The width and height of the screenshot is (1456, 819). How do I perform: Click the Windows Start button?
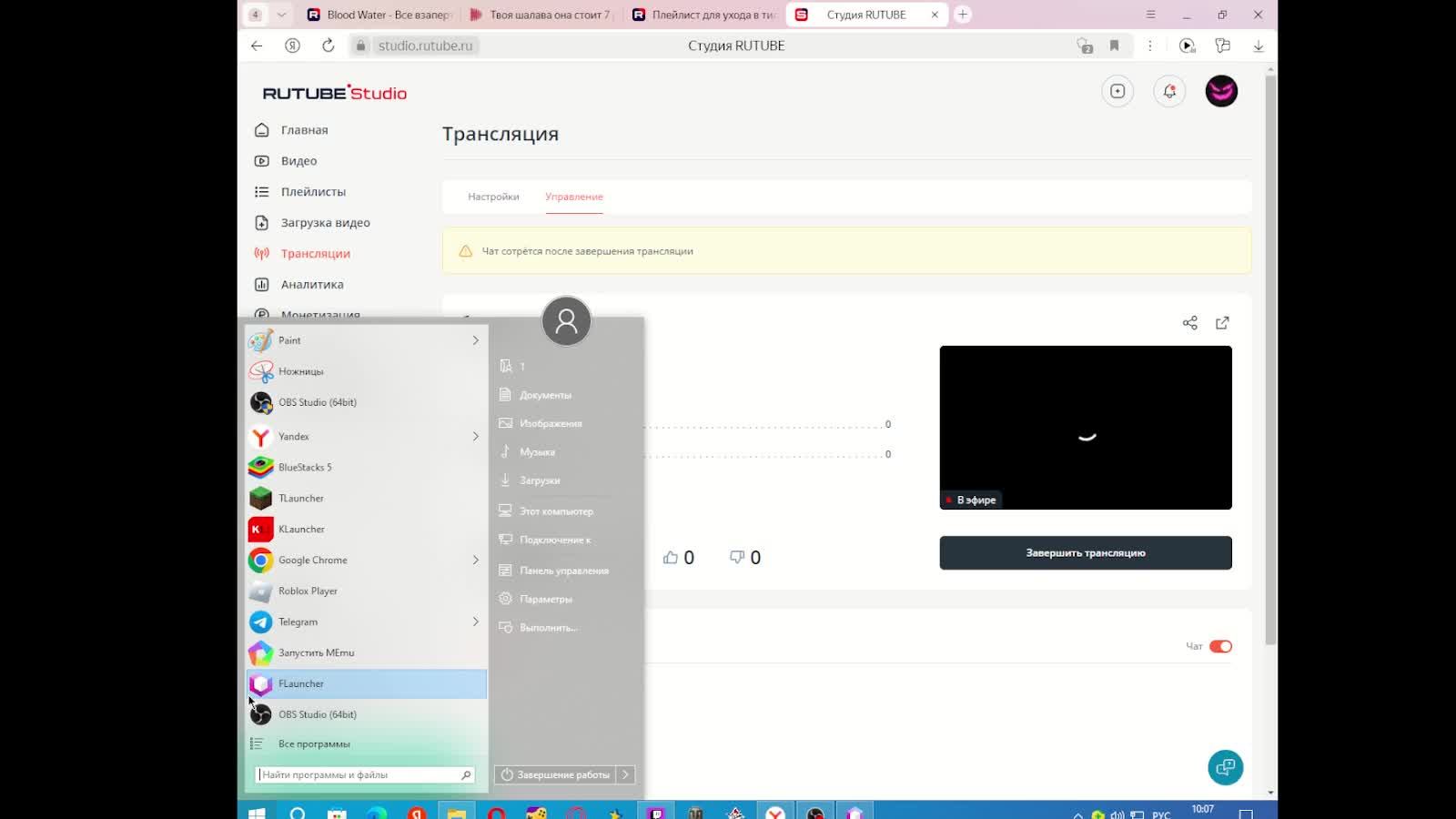coord(257,813)
